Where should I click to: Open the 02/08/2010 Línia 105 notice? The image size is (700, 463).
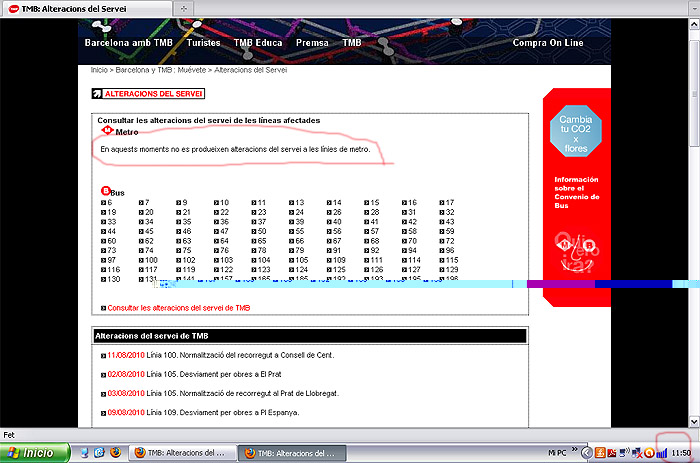194,375
